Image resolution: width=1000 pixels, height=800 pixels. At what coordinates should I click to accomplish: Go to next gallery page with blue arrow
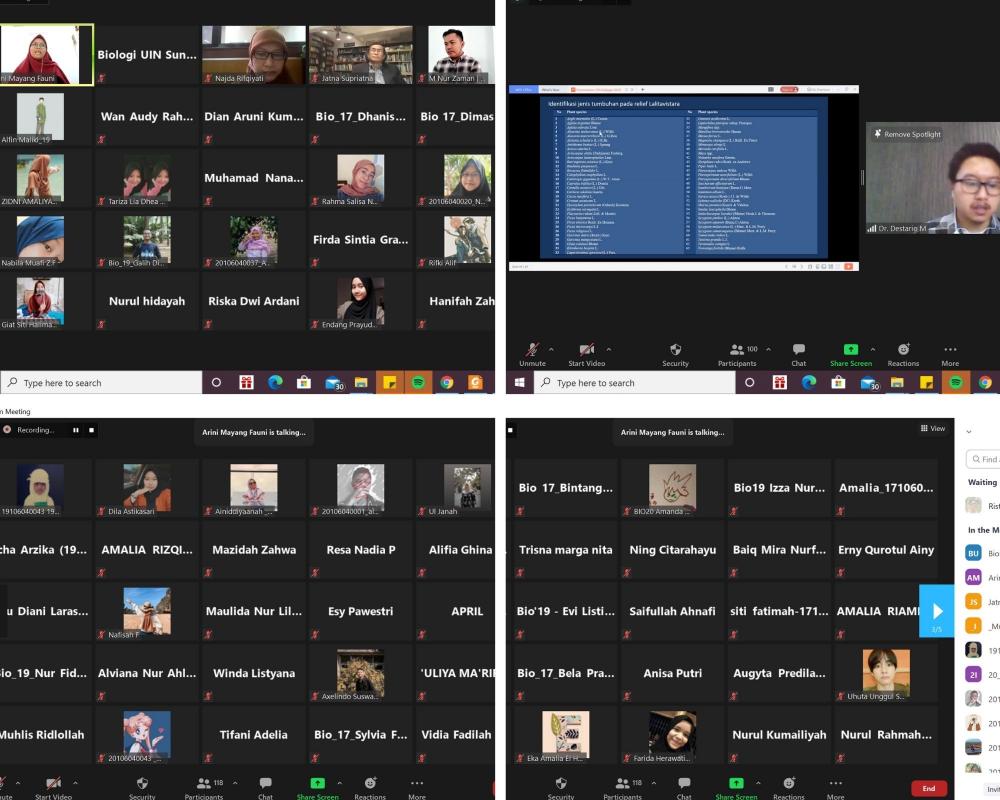click(x=937, y=610)
